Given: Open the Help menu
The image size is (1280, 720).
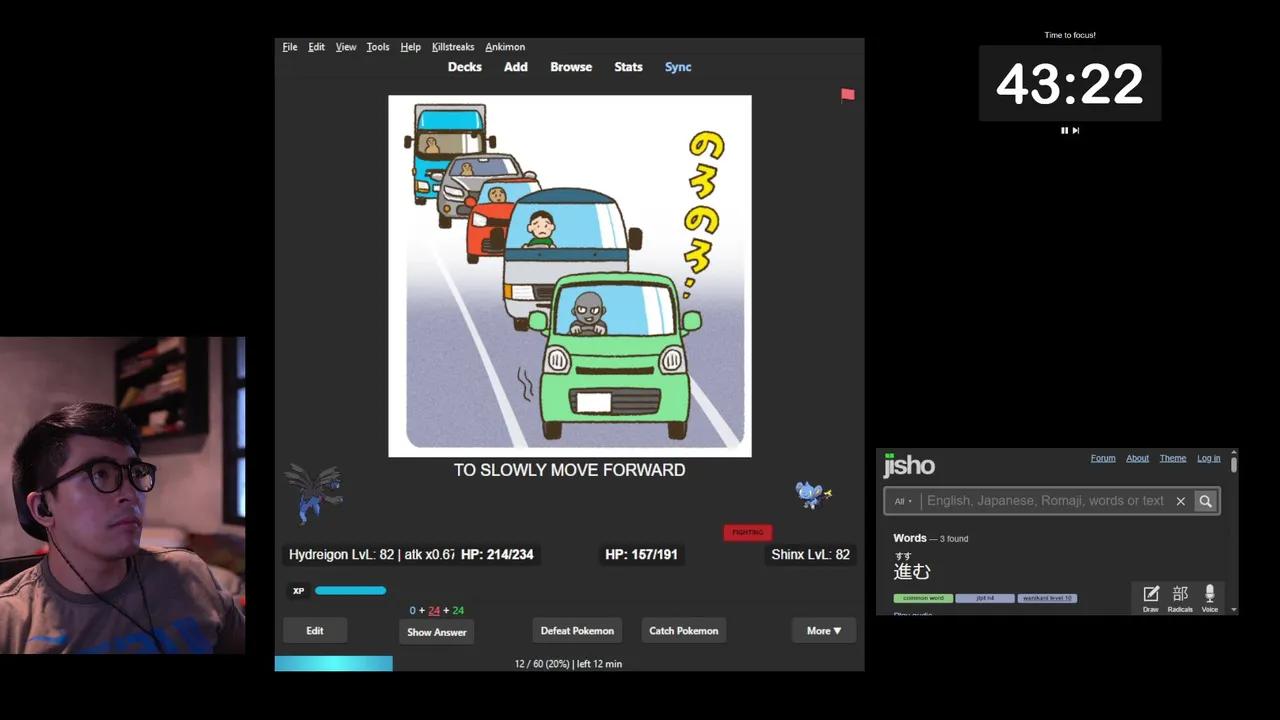Looking at the screenshot, I should pyautogui.click(x=410, y=47).
